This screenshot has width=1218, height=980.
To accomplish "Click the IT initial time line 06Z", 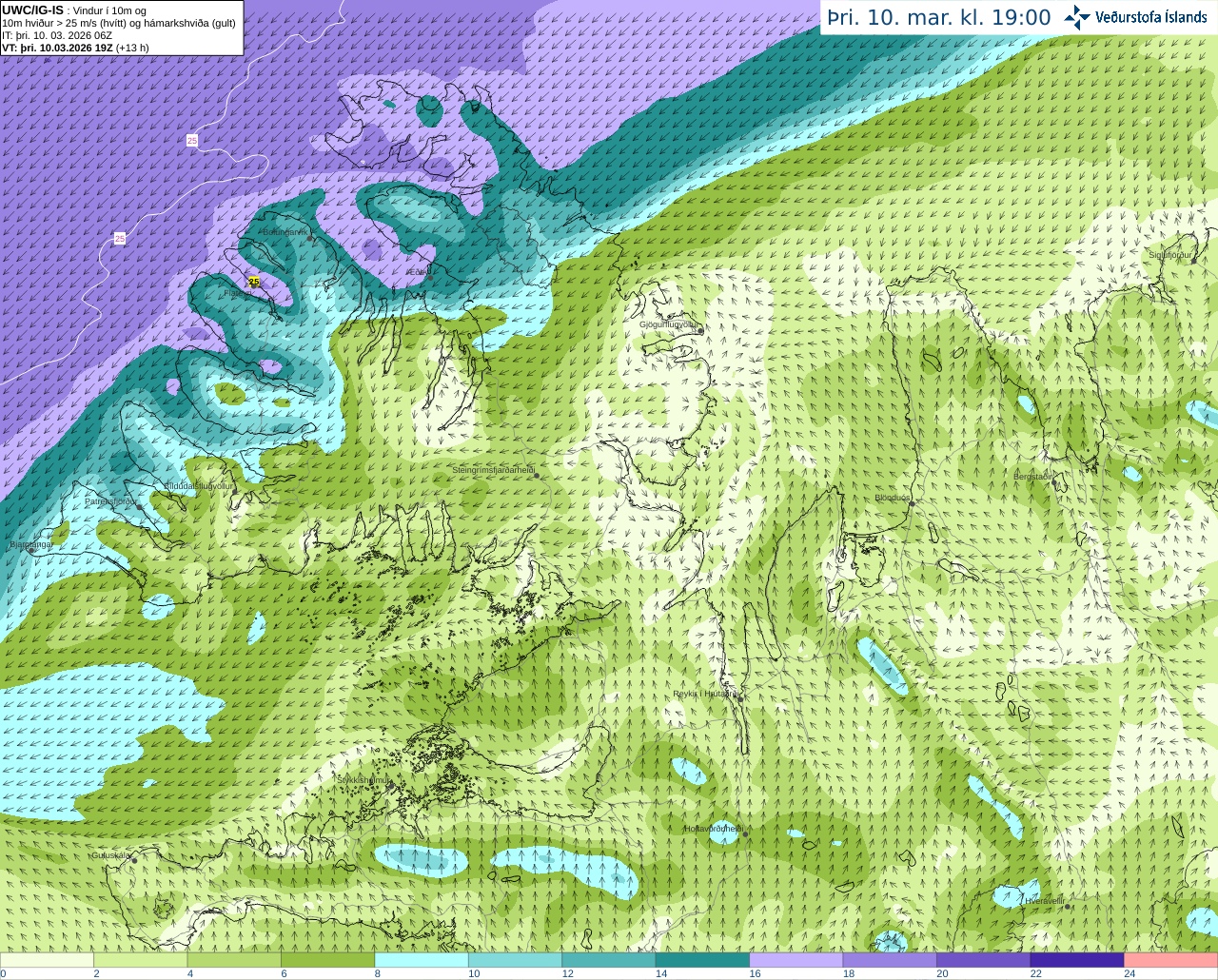I will click(x=57, y=35).
